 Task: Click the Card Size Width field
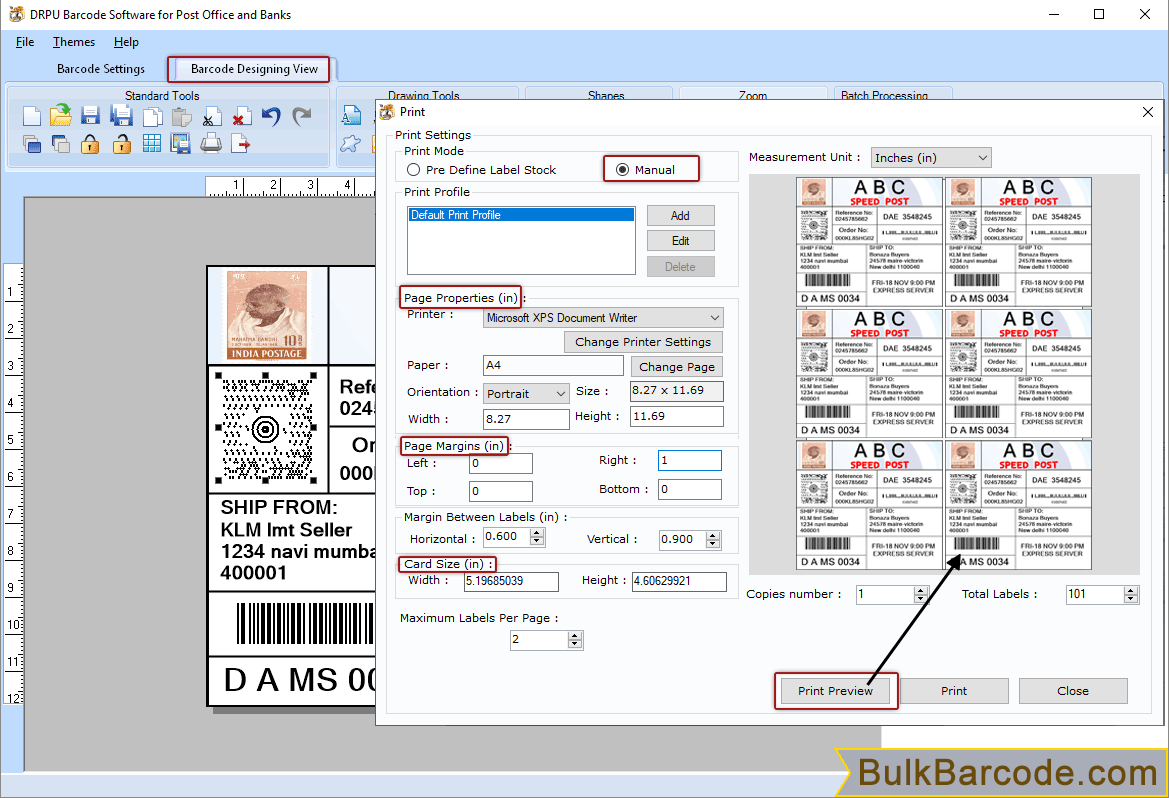pos(511,582)
